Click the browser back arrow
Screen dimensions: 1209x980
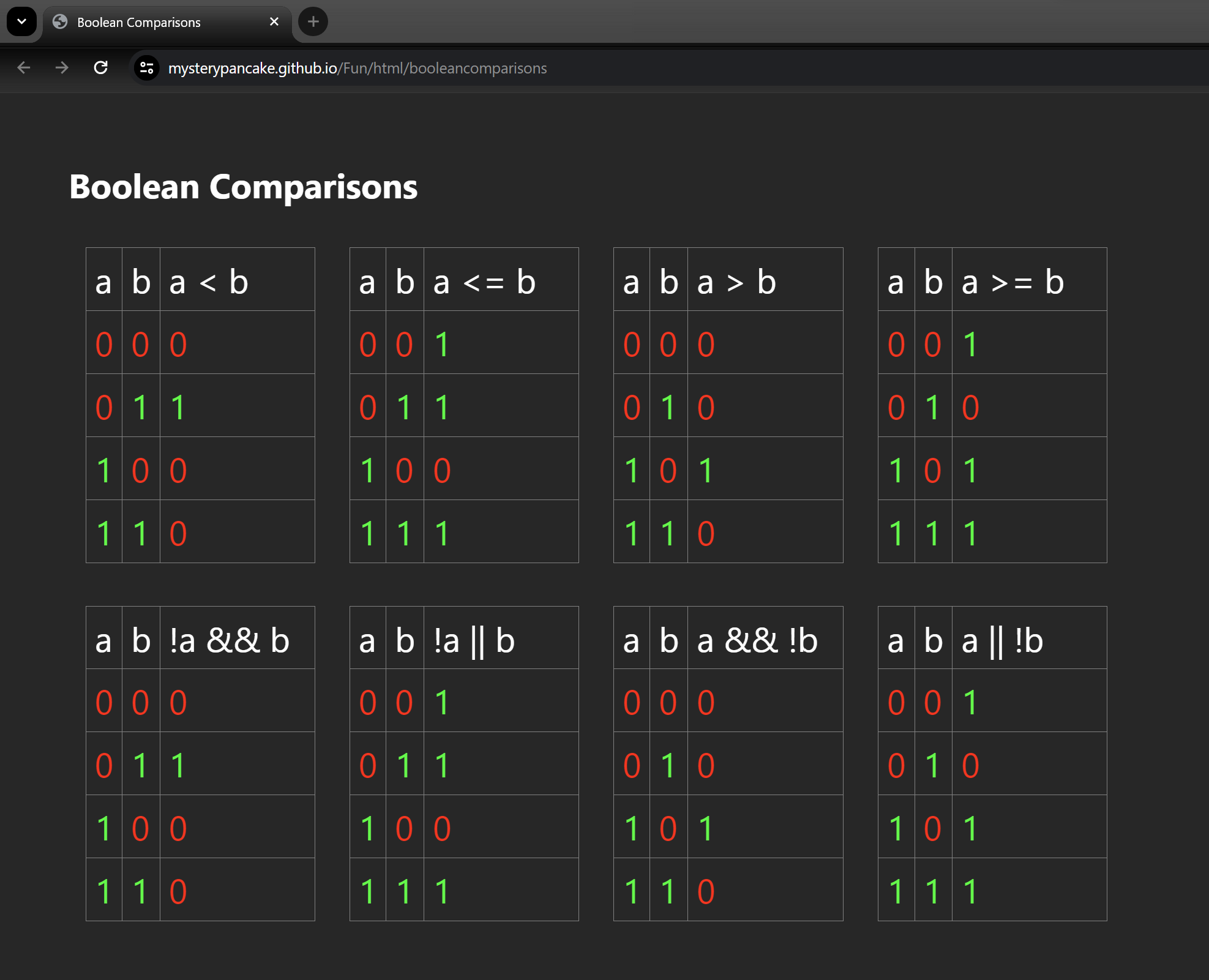[24, 68]
